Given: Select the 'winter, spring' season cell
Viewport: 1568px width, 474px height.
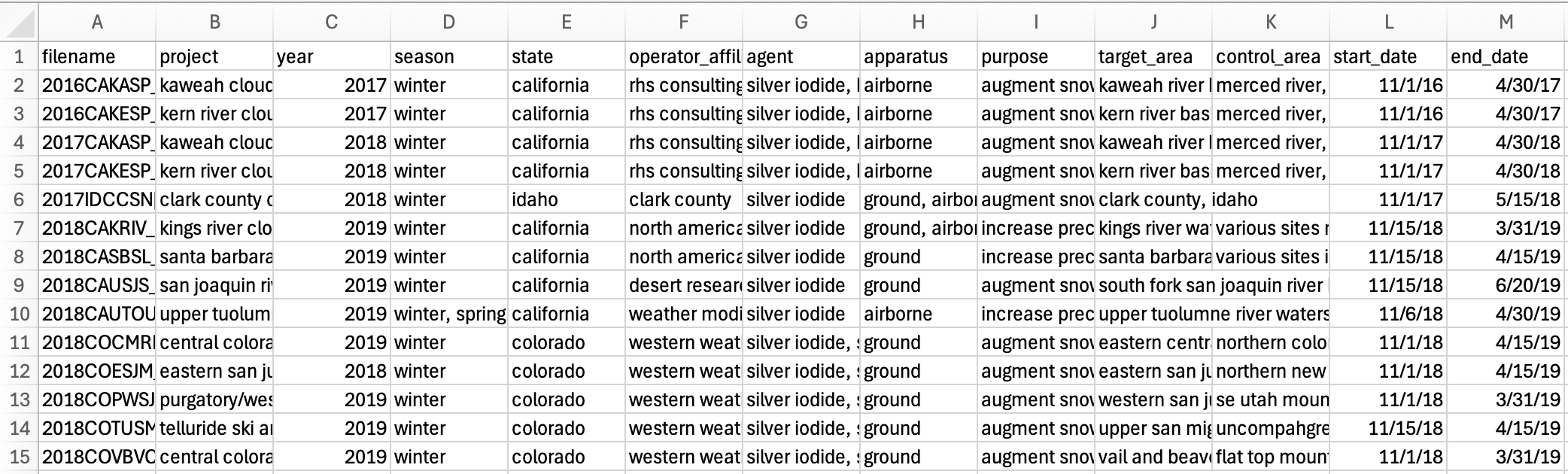Looking at the screenshot, I should coord(449,314).
